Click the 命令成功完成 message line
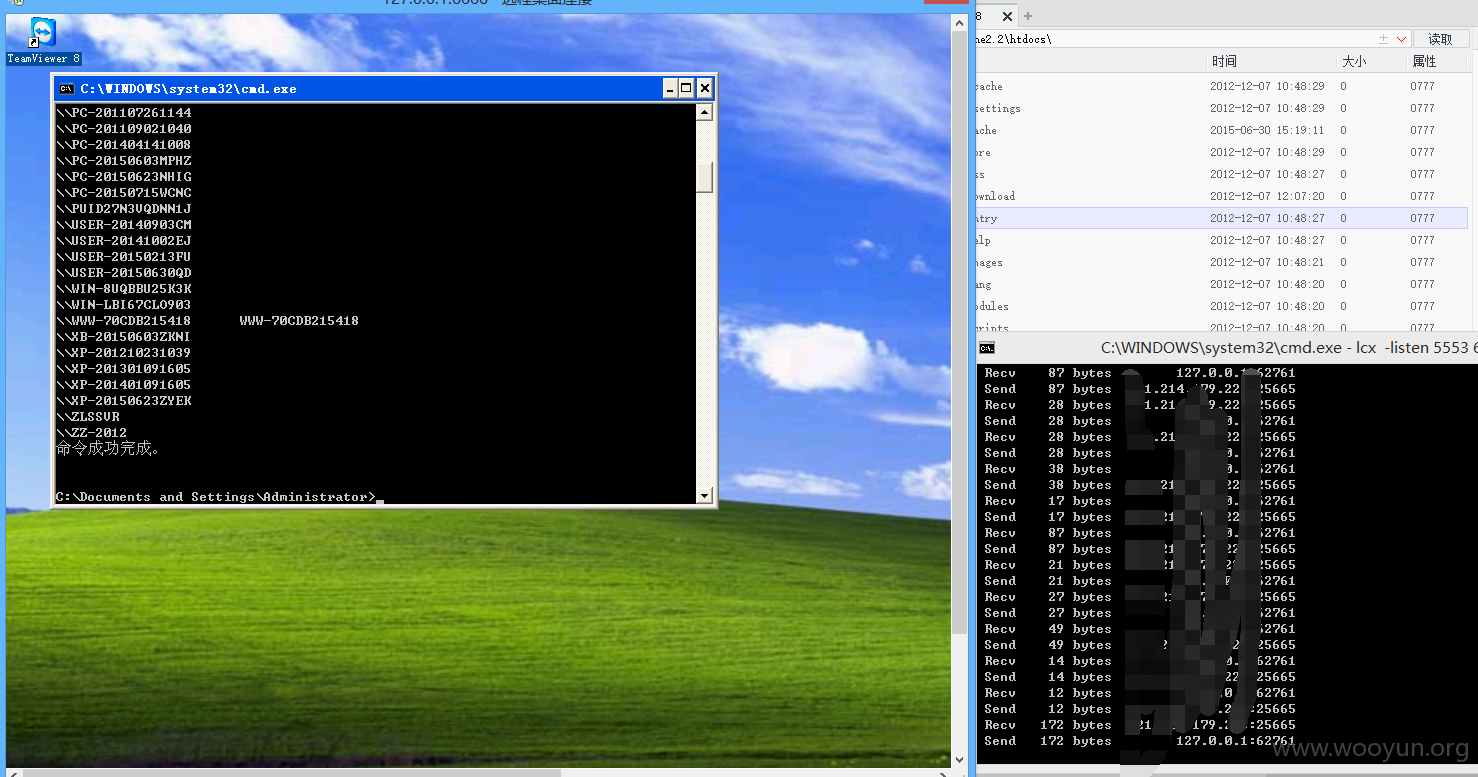The width and height of the screenshot is (1478, 777). [x=108, y=449]
